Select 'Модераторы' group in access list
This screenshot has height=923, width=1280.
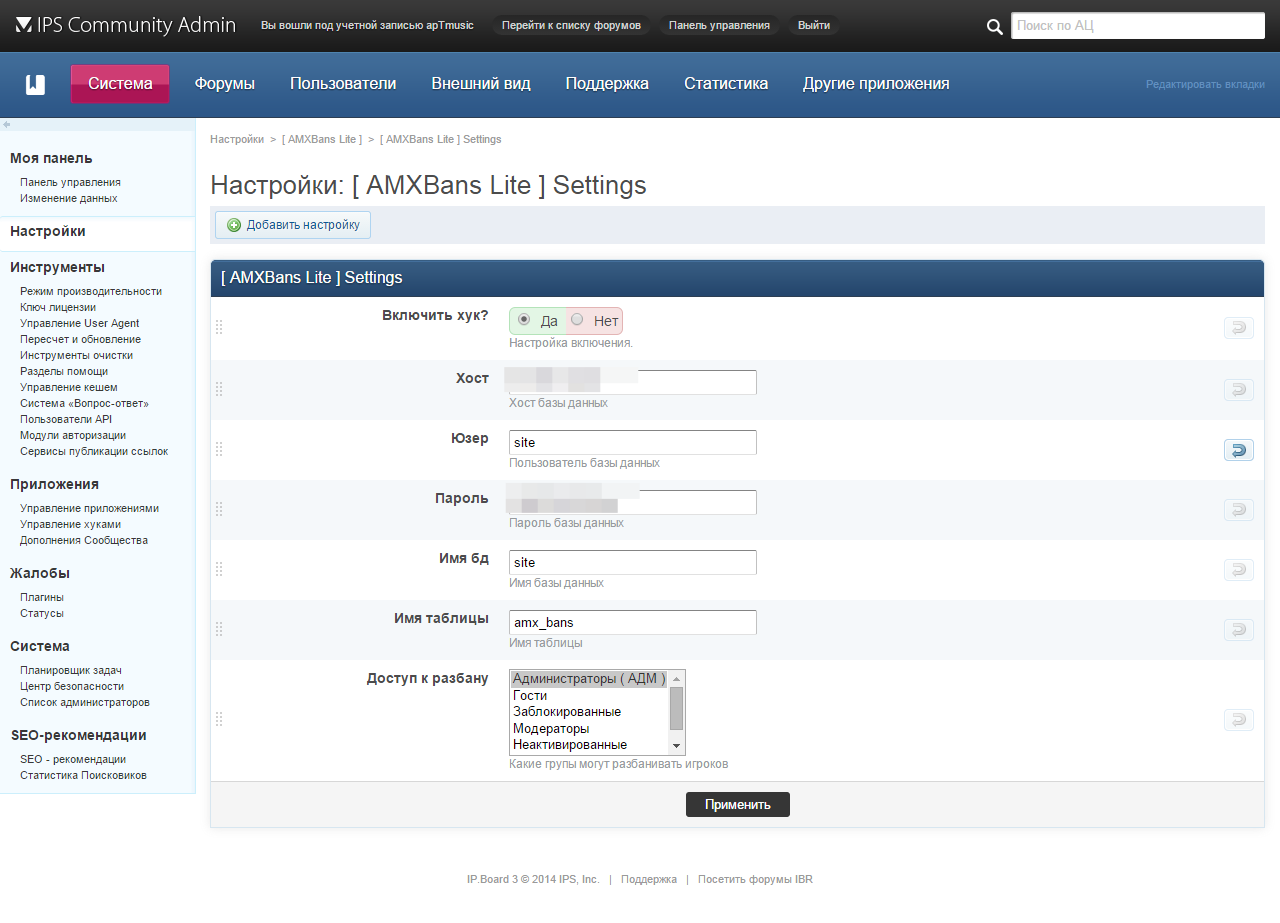(589, 728)
